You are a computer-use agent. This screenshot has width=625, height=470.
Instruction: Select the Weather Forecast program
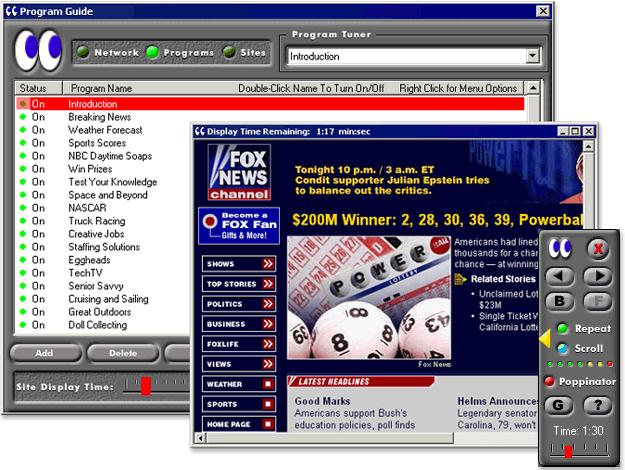[x=105, y=130]
